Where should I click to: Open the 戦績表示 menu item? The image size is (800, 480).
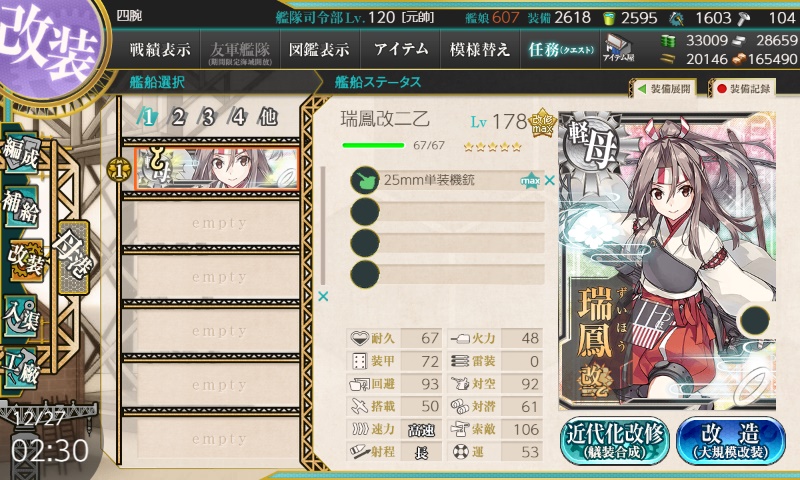tap(160, 49)
